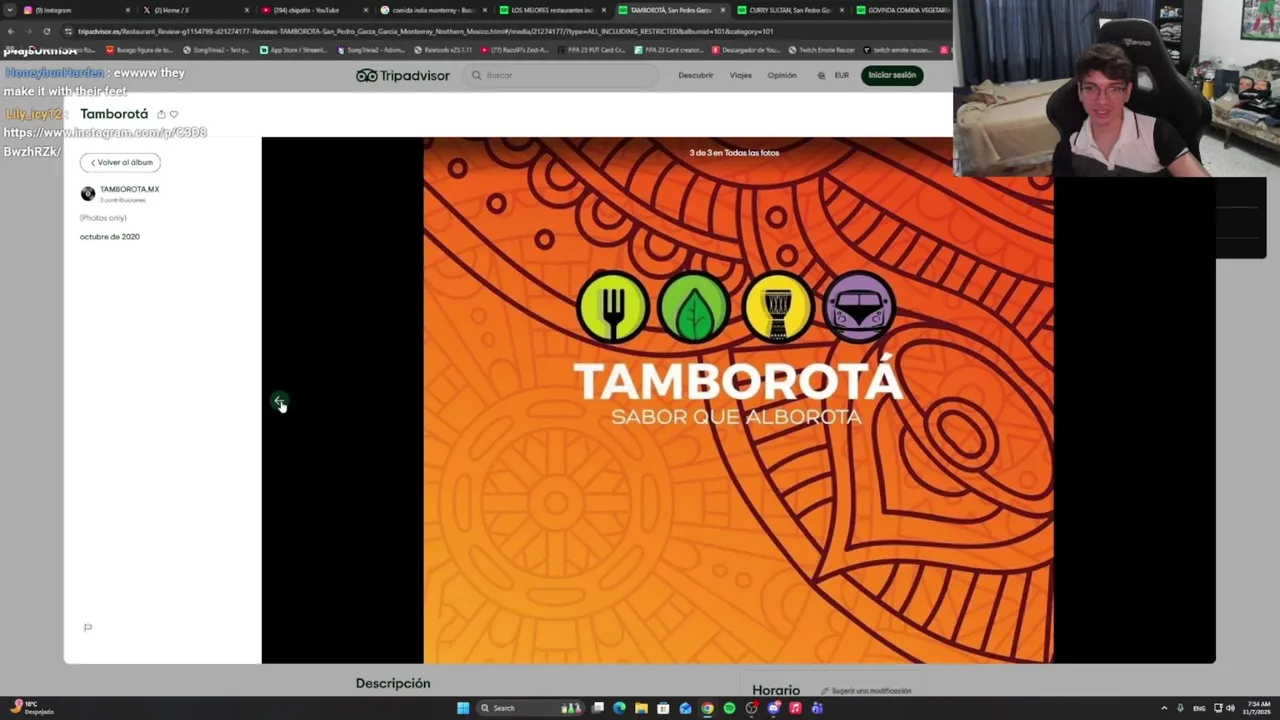Go back with the browser back arrow
1280x720 pixels.
pyautogui.click(x=11, y=31)
